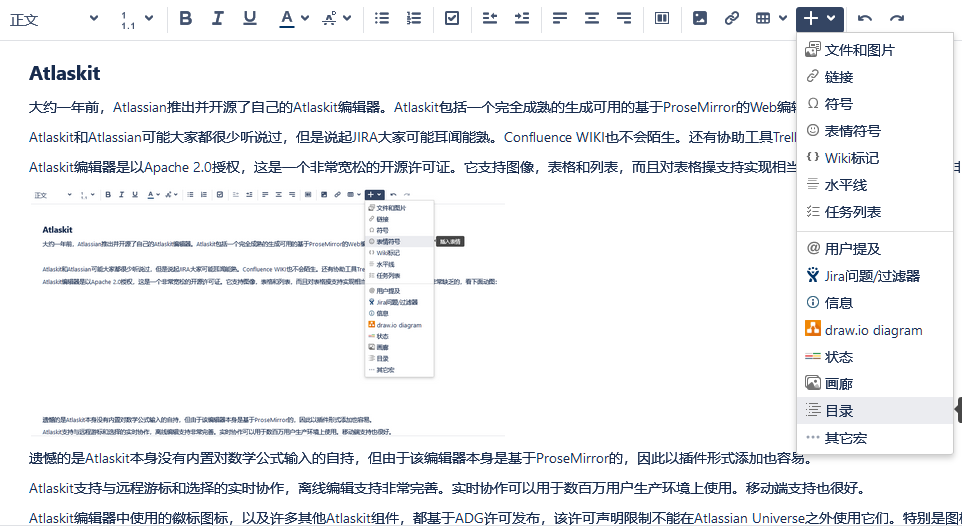Increase indent
The image size is (962, 526).
coord(521,18)
